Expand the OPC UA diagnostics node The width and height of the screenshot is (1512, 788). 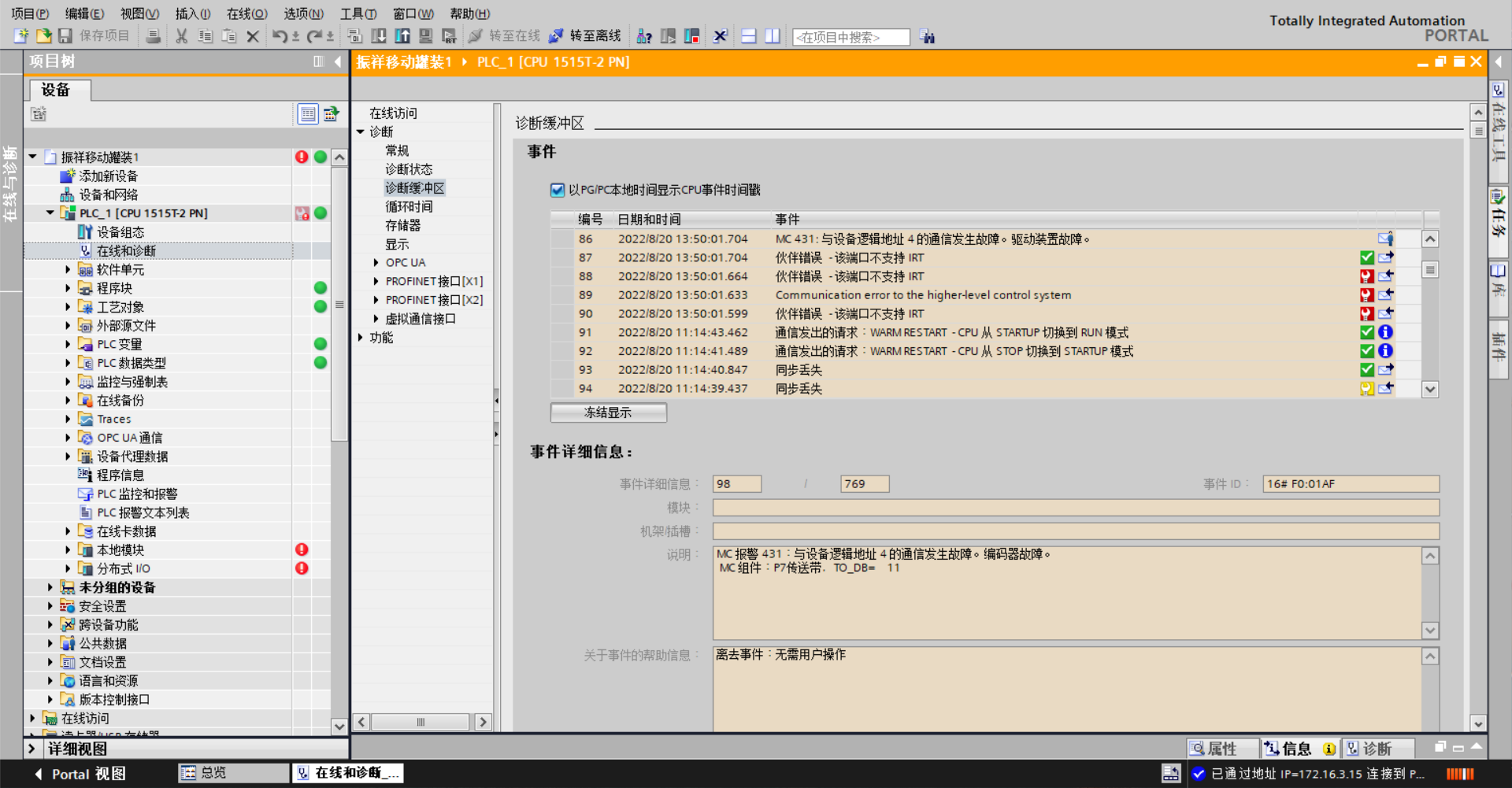coord(376,262)
